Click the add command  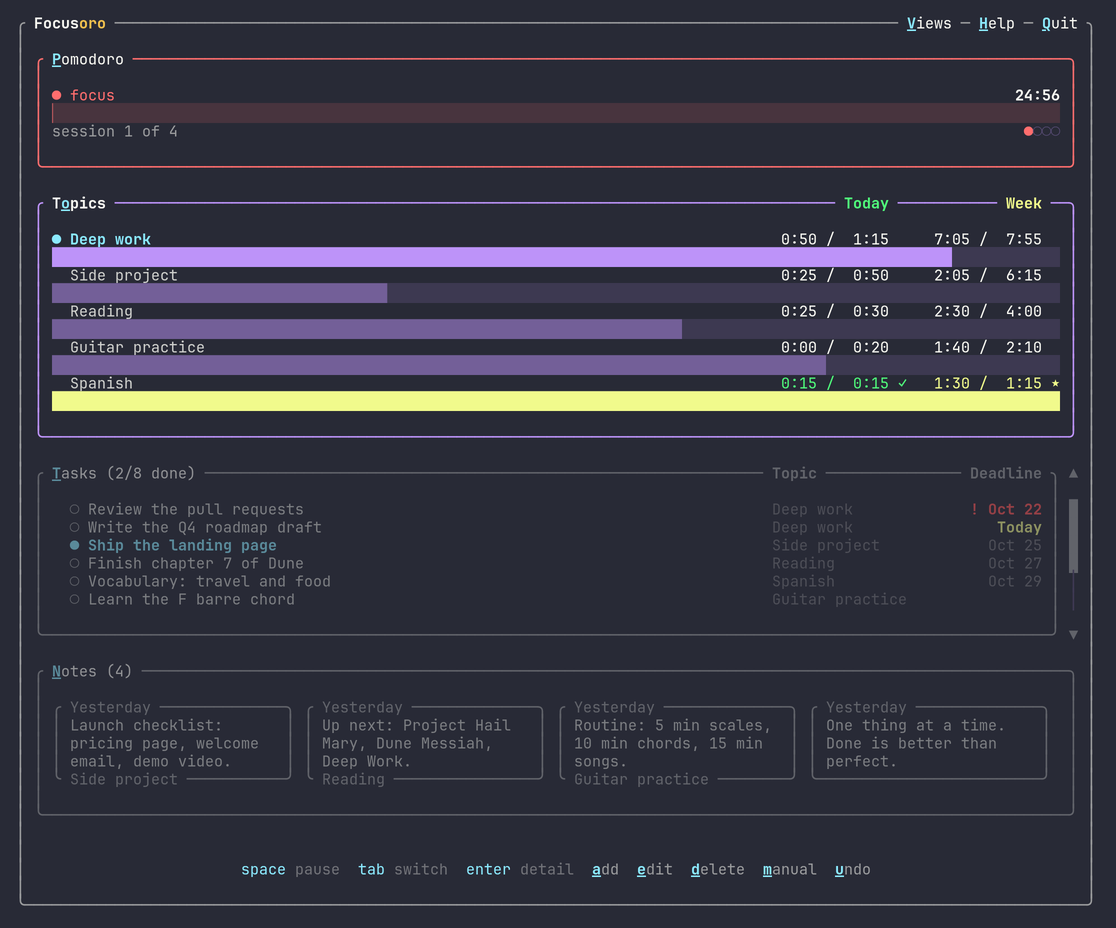coord(605,870)
